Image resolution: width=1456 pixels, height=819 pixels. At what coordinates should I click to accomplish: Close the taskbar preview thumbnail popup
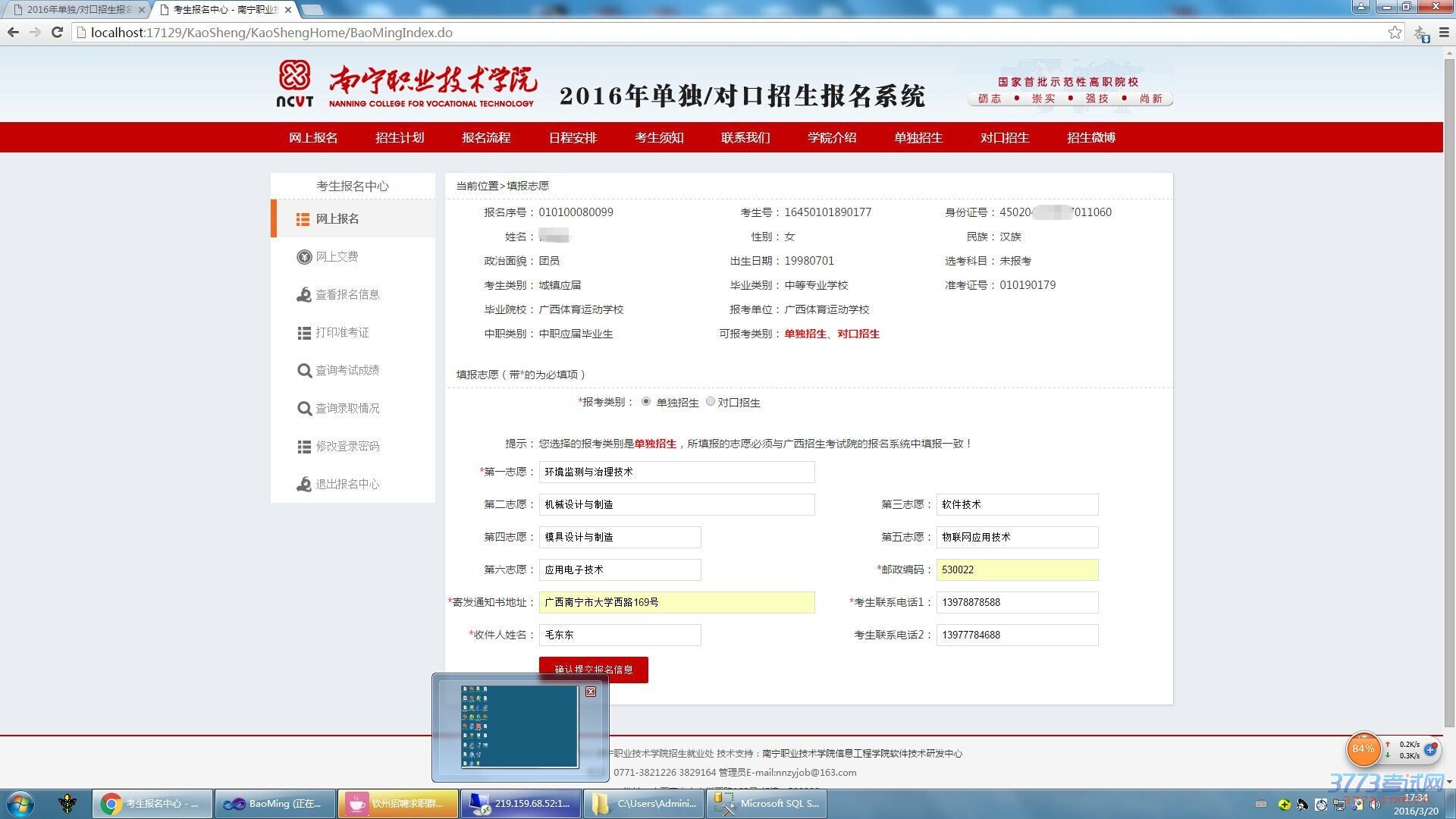[x=591, y=692]
